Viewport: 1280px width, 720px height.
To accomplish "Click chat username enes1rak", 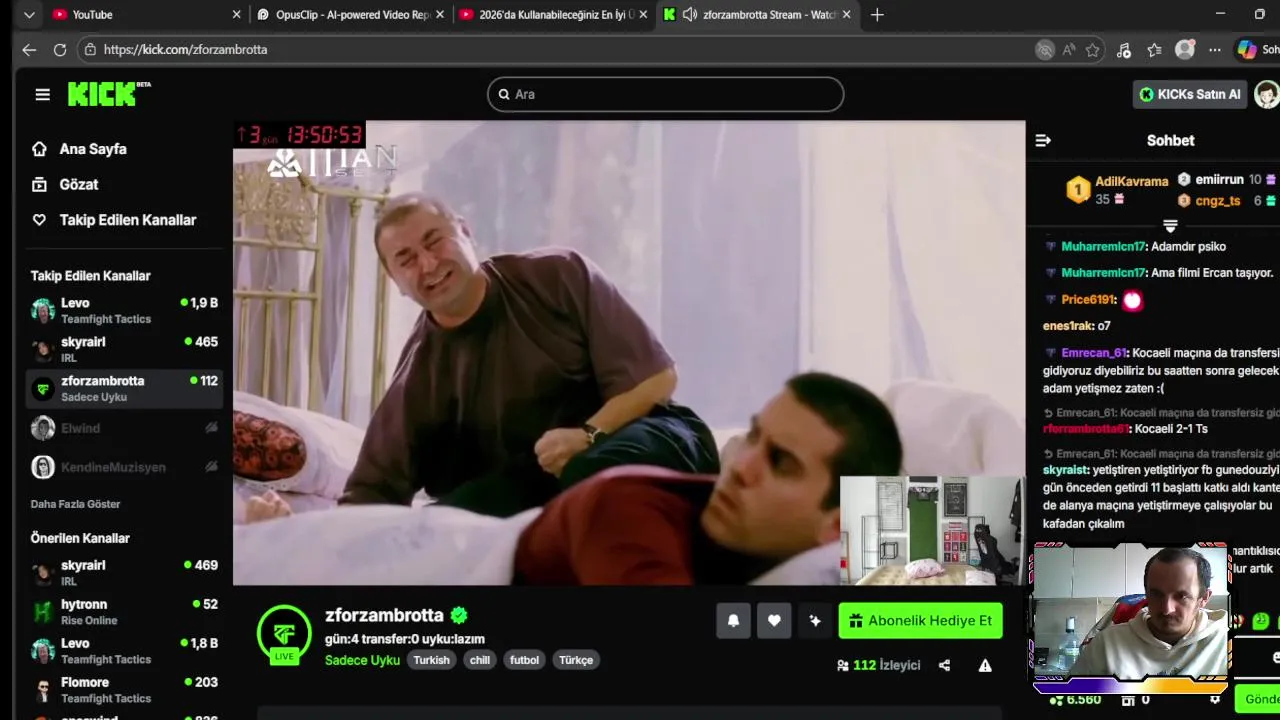I will pyautogui.click(x=1066, y=326).
